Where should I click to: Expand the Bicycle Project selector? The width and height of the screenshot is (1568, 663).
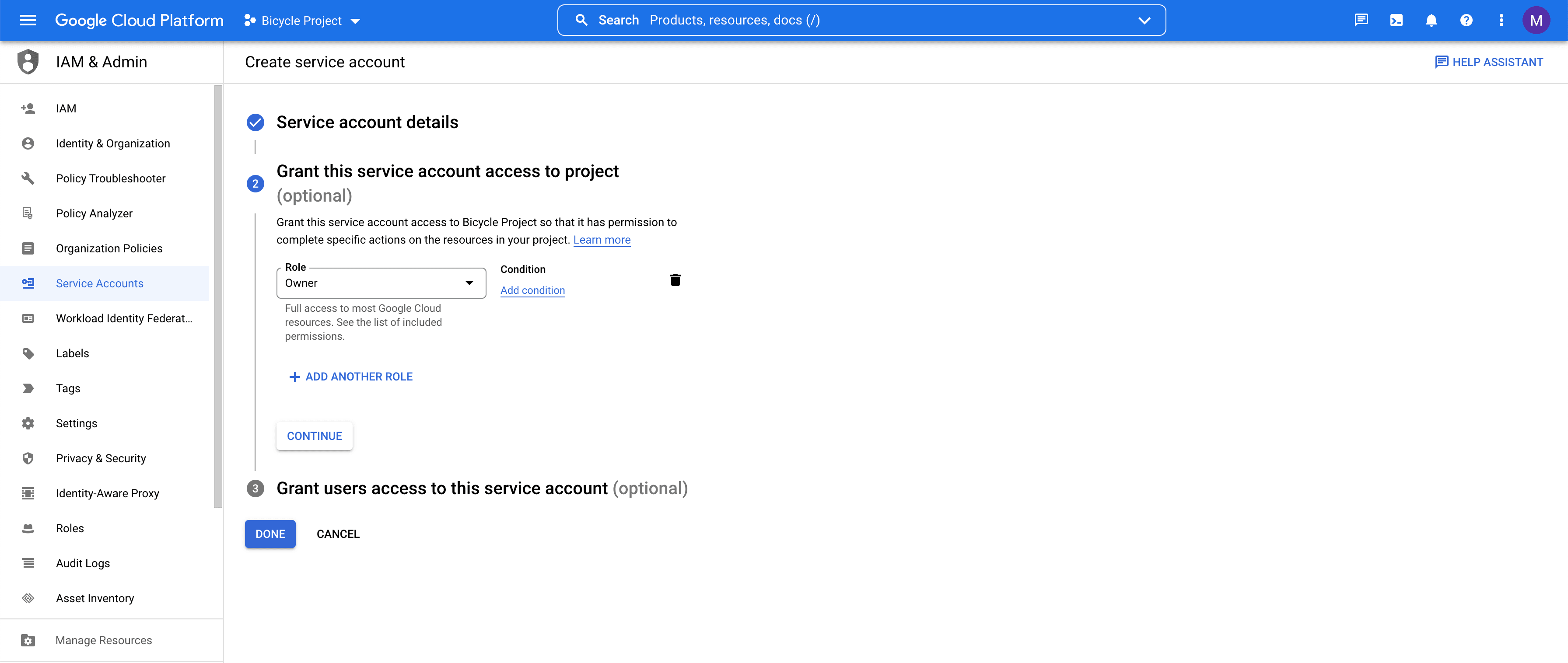coord(302,21)
